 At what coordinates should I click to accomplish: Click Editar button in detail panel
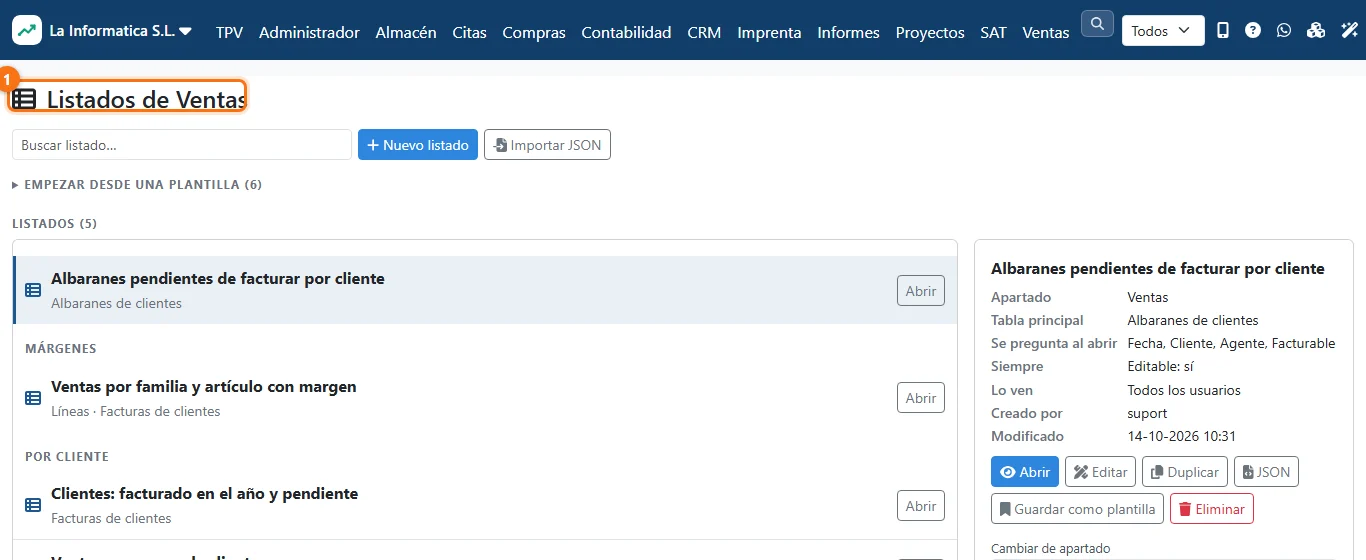1100,472
